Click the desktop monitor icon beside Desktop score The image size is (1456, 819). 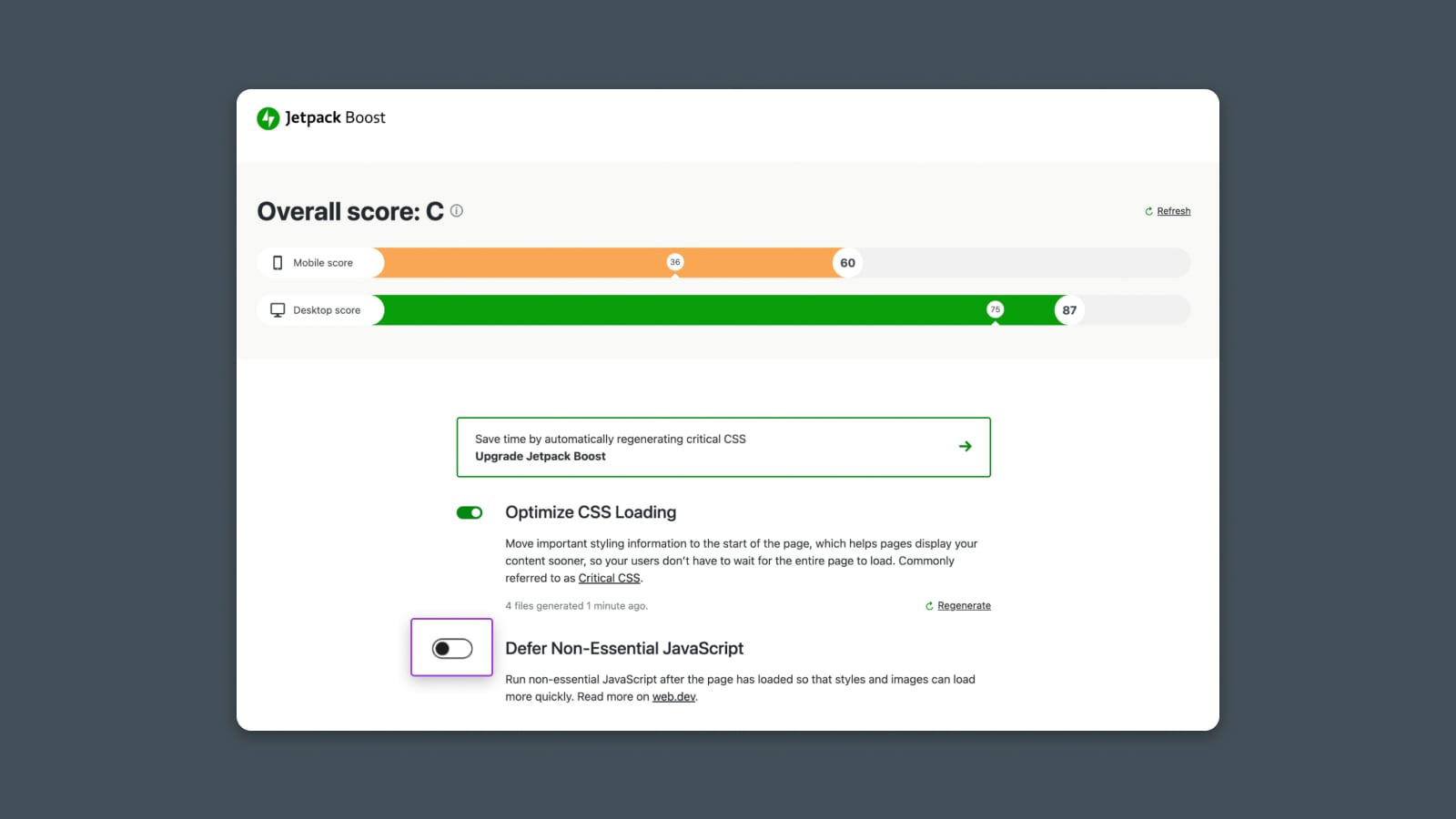click(x=278, y=310)
